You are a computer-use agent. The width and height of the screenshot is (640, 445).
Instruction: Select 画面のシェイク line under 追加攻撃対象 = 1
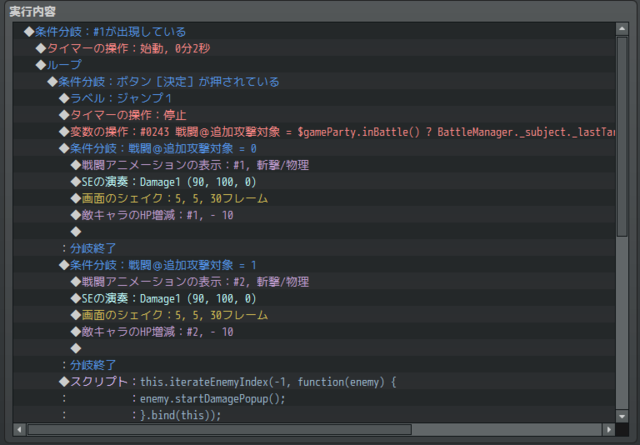[314, 315]
